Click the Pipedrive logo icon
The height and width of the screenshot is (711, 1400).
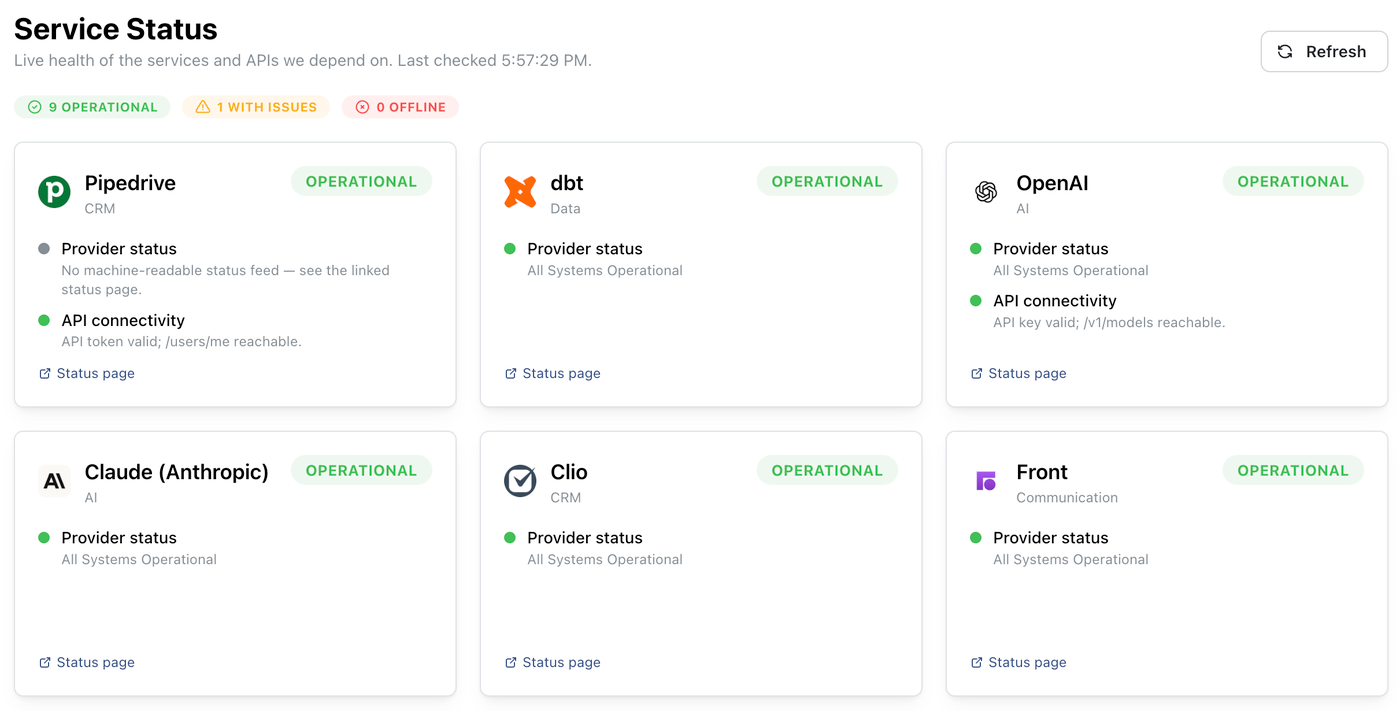[54, 192]
